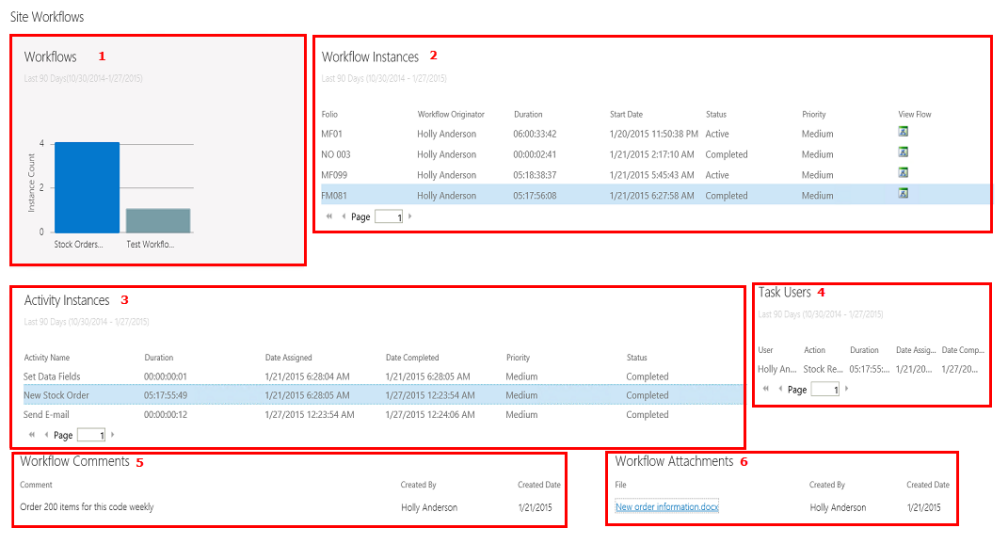Screen dimensions: 995x537
Task: Click start date 1/21/2015 2:17:10 AM
Action: coord(652,154)
